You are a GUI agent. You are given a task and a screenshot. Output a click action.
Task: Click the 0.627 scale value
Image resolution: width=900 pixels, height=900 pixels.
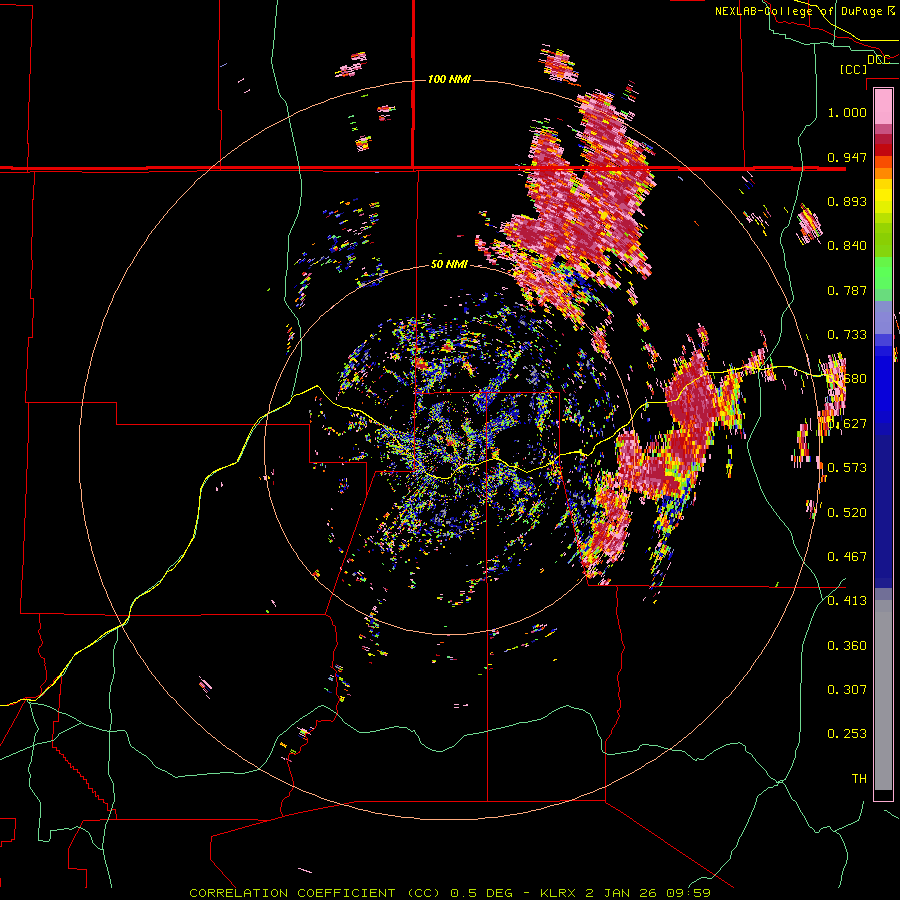[849, 424]
